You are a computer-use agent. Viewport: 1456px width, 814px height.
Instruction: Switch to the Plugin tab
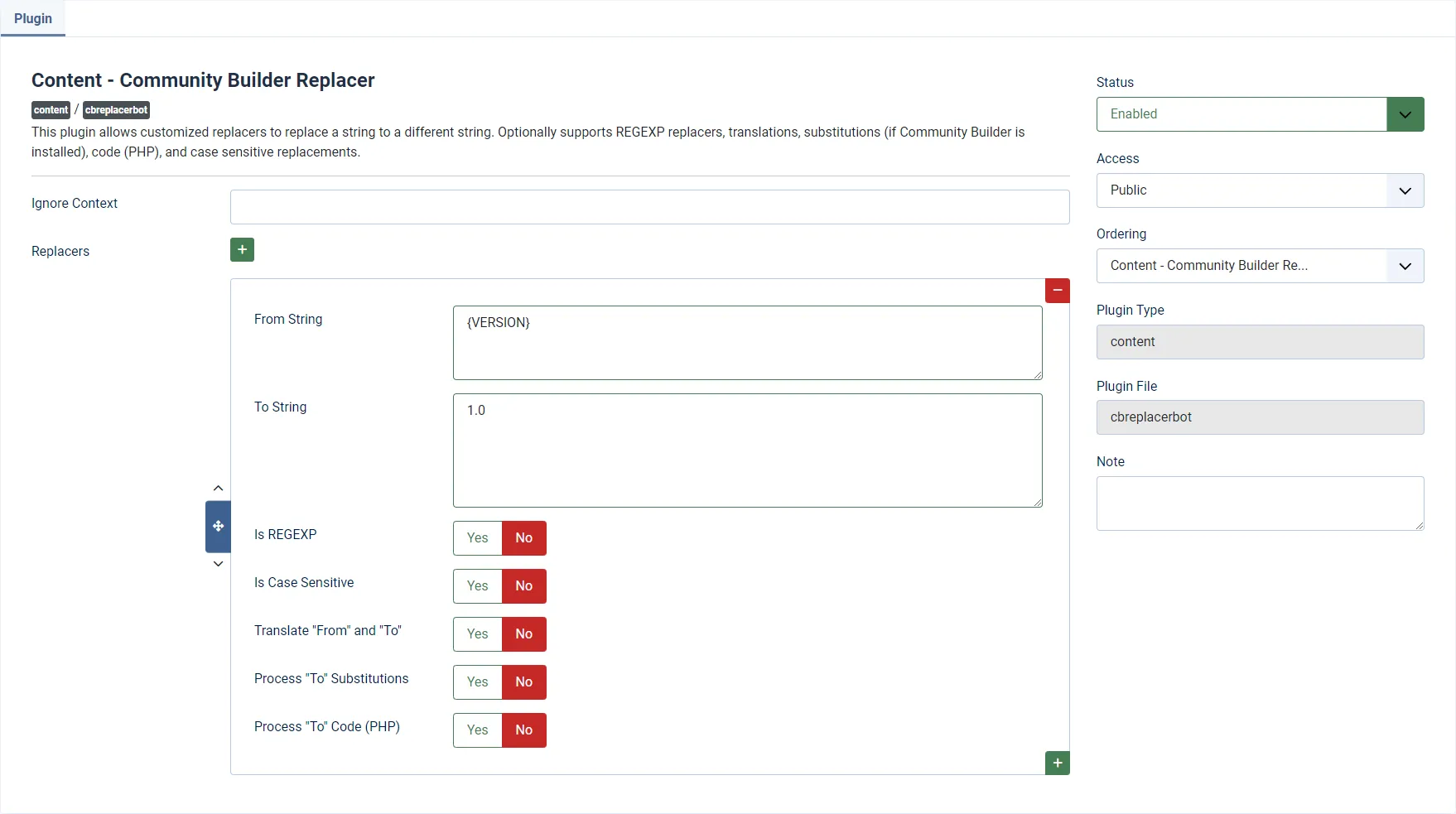(x=33, y=18)
